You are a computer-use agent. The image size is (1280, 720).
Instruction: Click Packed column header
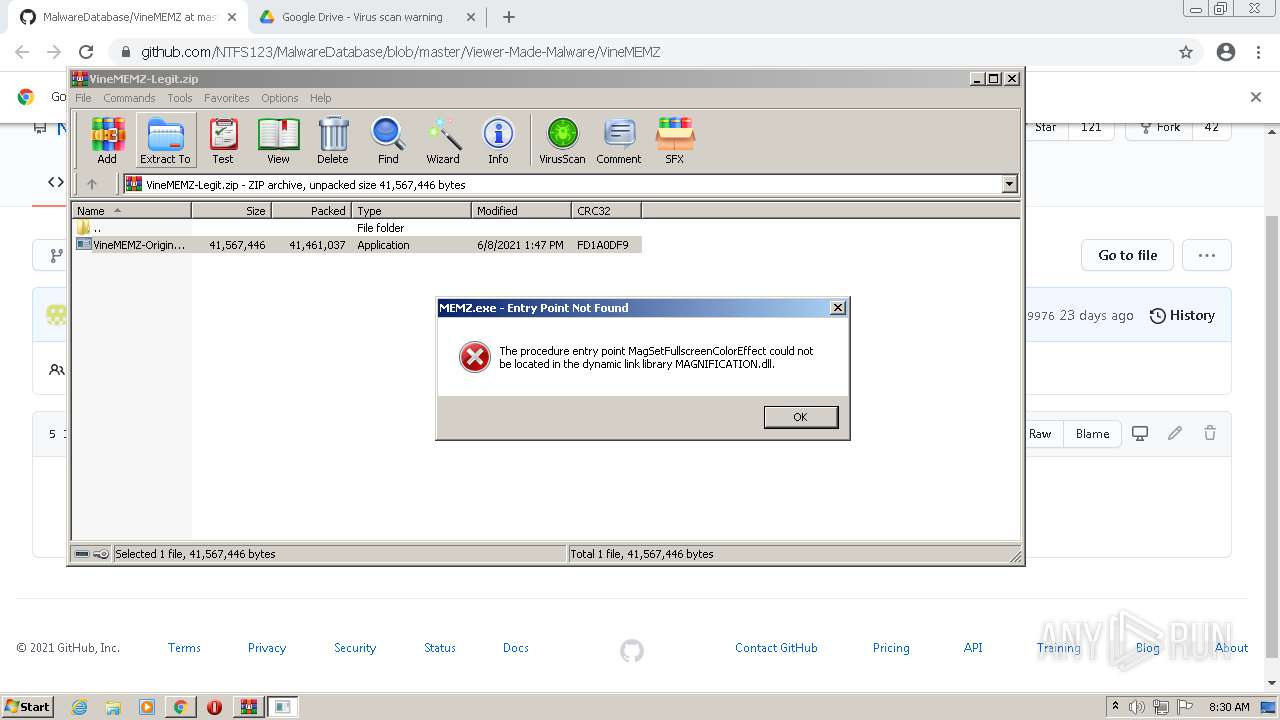(x=311, y=210)
